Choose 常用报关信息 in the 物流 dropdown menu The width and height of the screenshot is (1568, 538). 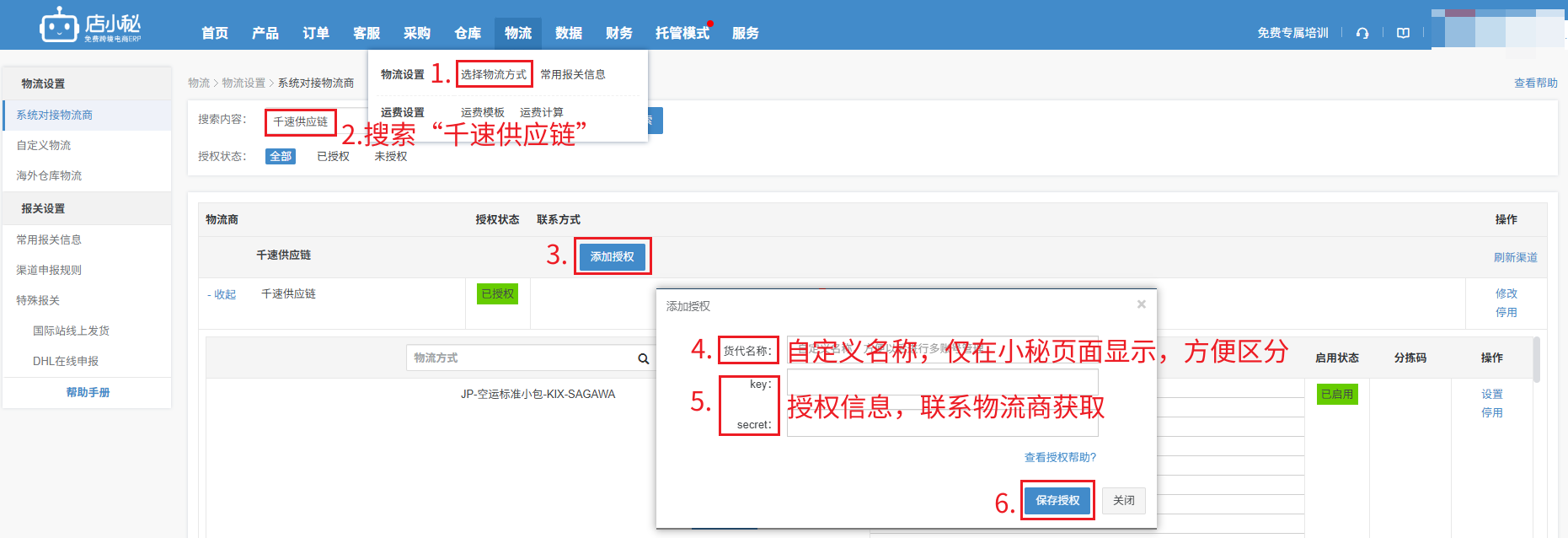coord(573,74)
